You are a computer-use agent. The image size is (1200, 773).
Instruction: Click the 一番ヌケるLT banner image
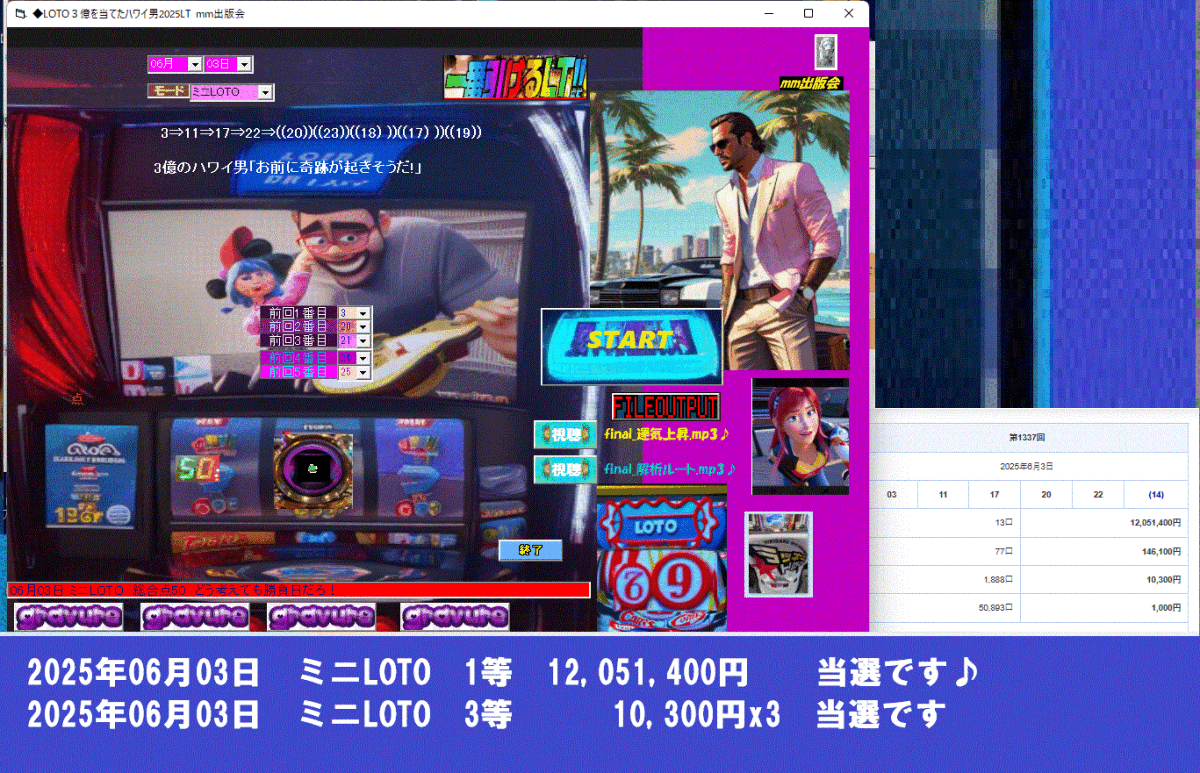(515, 77)
